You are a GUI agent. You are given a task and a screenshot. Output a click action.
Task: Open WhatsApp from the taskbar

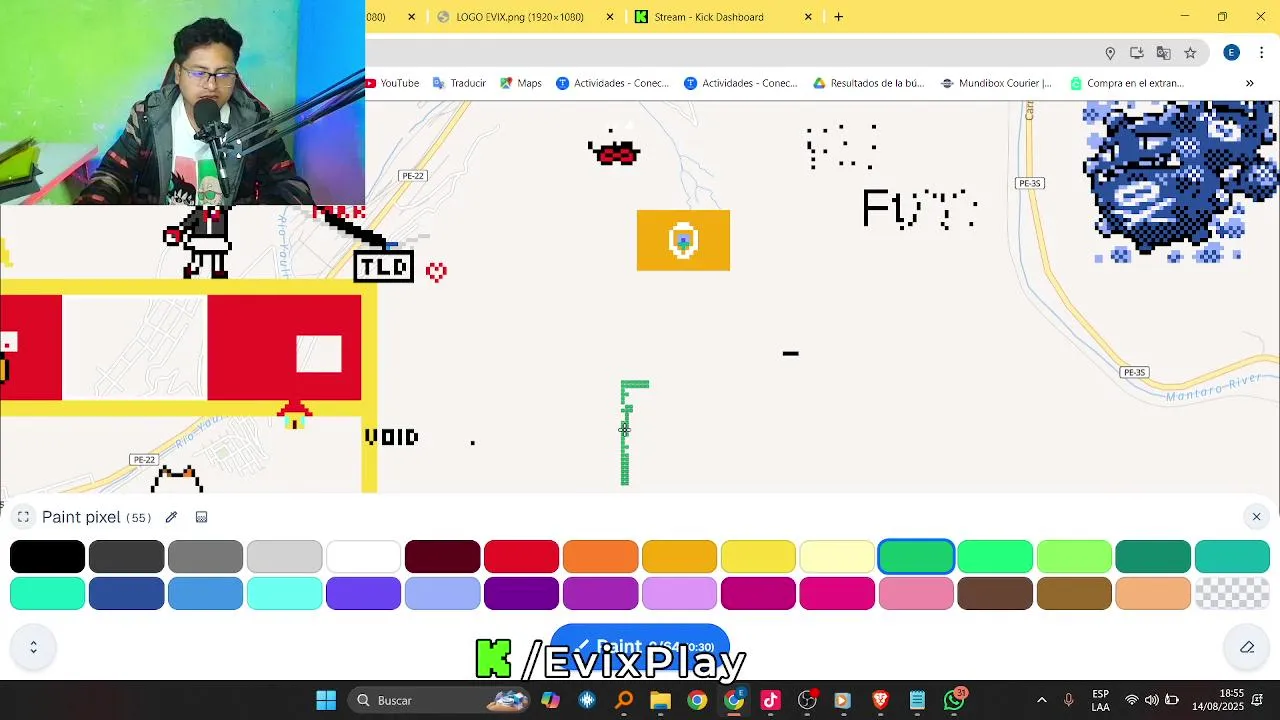click(x=954, y=700)
